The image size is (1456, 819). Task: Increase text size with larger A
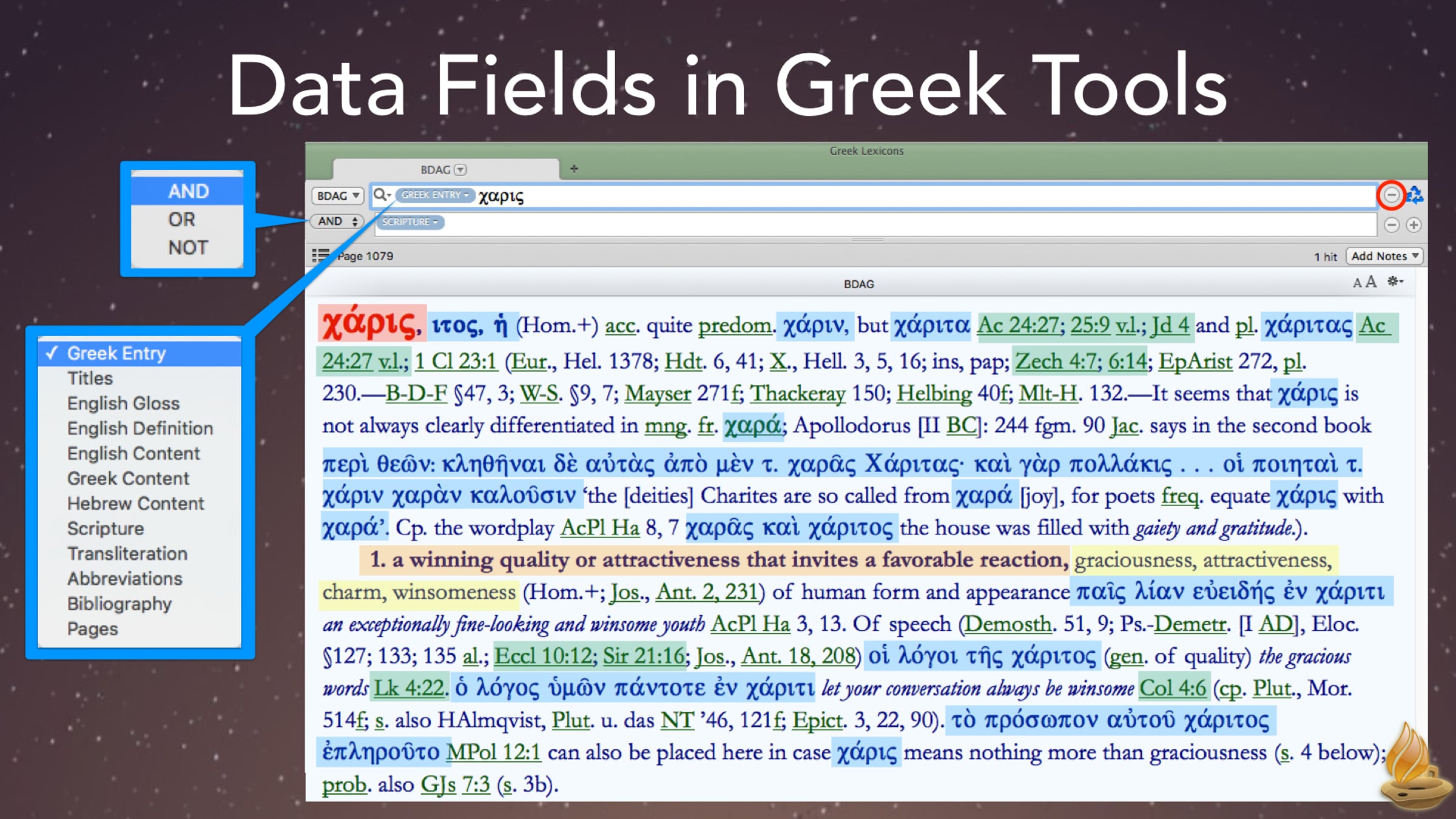[1371, 282]
